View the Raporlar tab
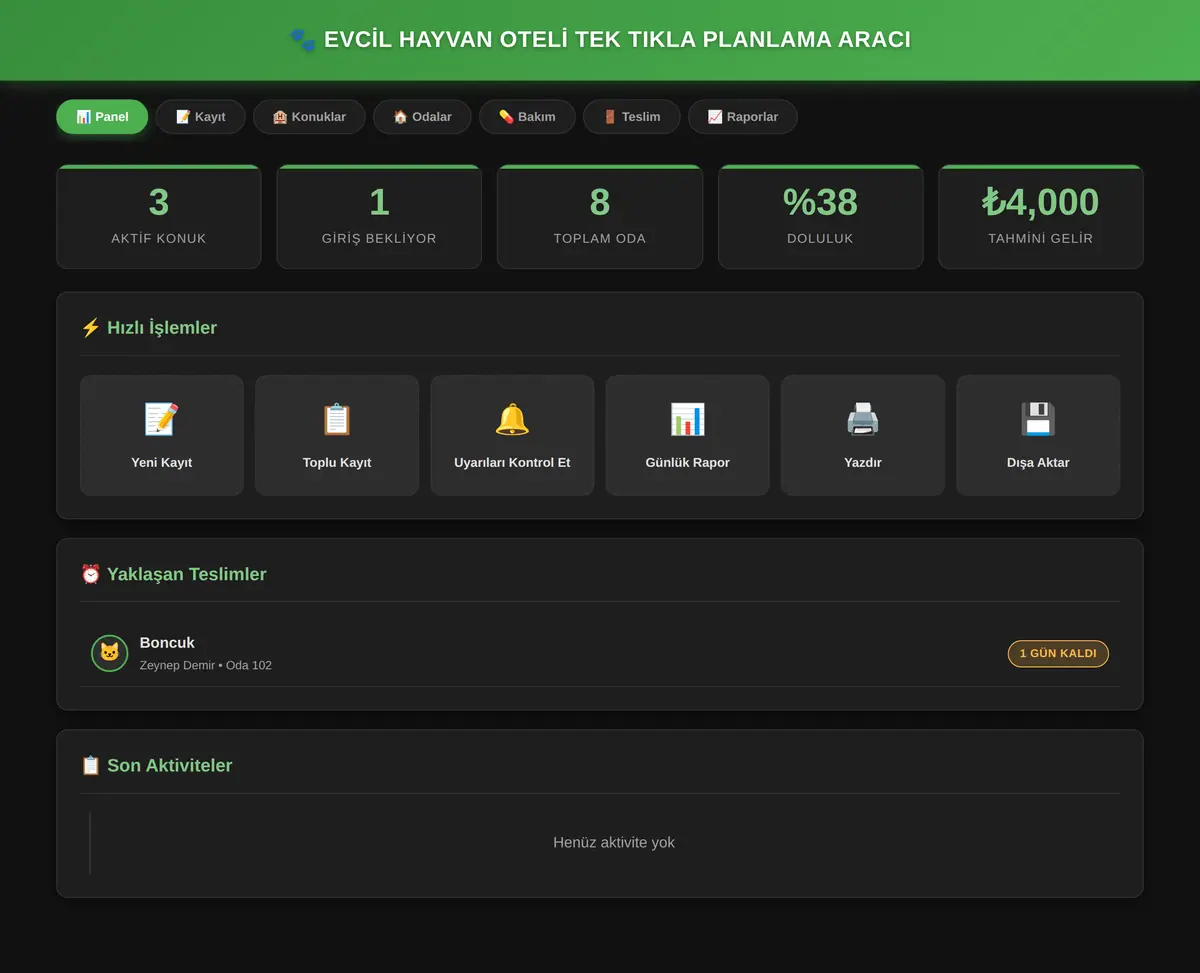The image size is (1200, 973). click(742, 117)
